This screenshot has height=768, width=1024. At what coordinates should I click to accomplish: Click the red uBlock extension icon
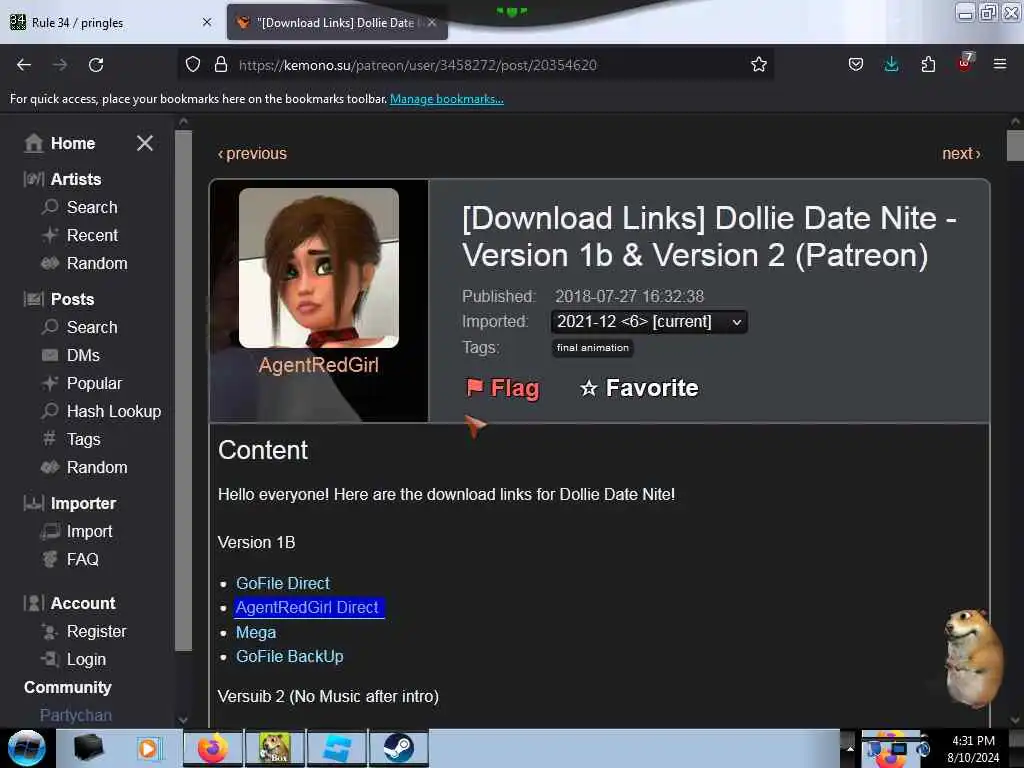[965, 63]
